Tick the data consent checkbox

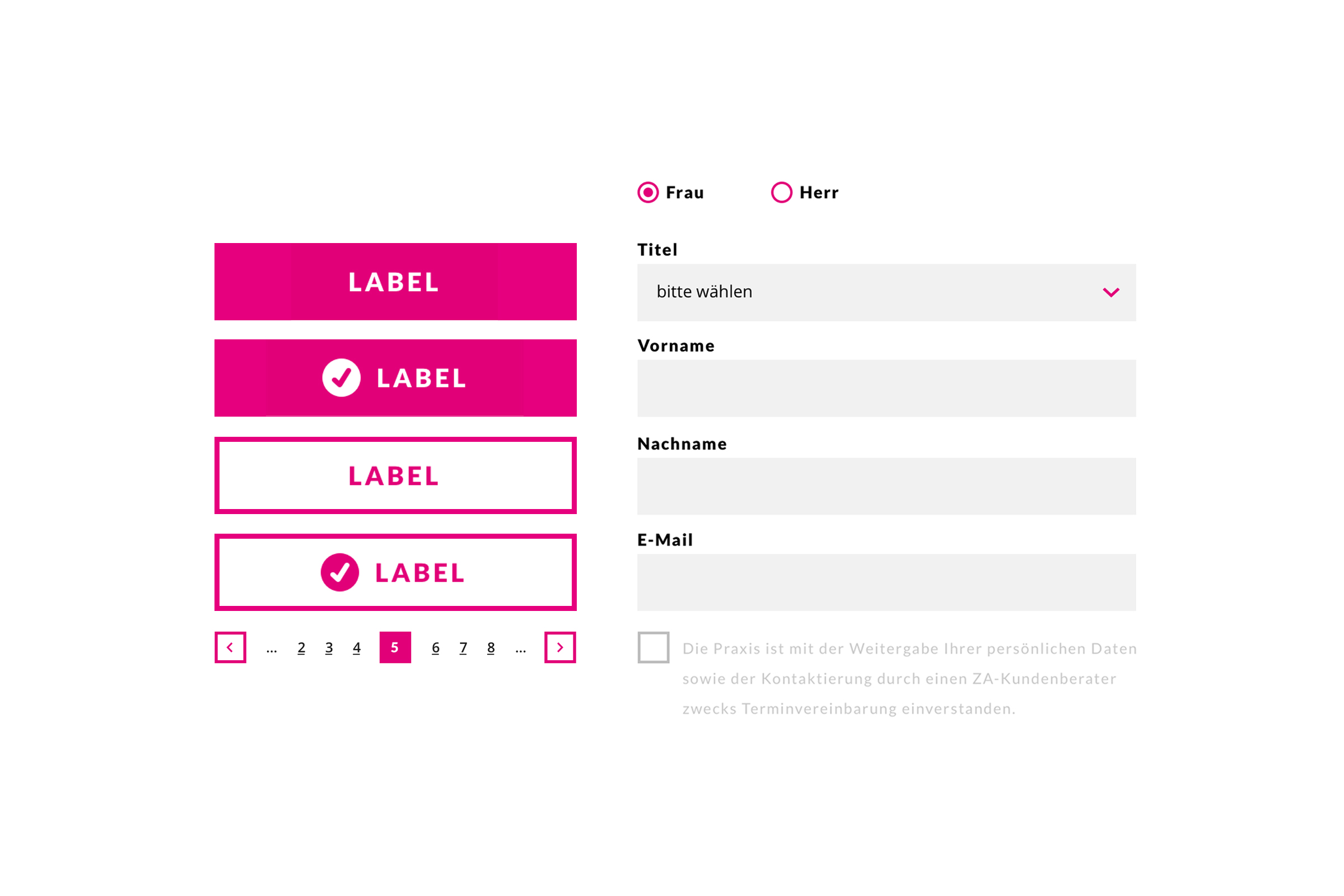653,647
